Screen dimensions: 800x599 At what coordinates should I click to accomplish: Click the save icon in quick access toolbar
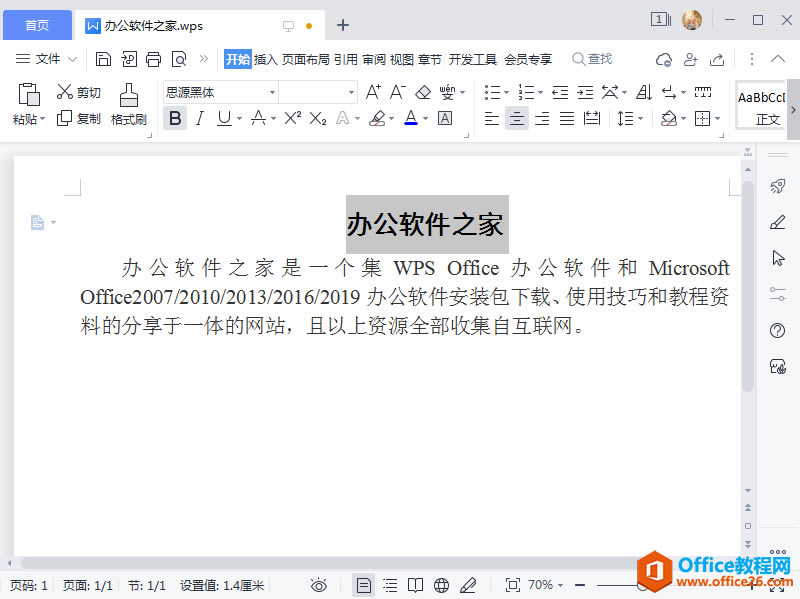coord(103,59)
